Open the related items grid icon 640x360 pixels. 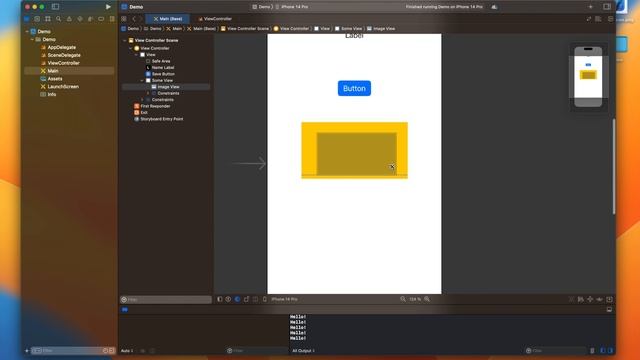[124, 19]
